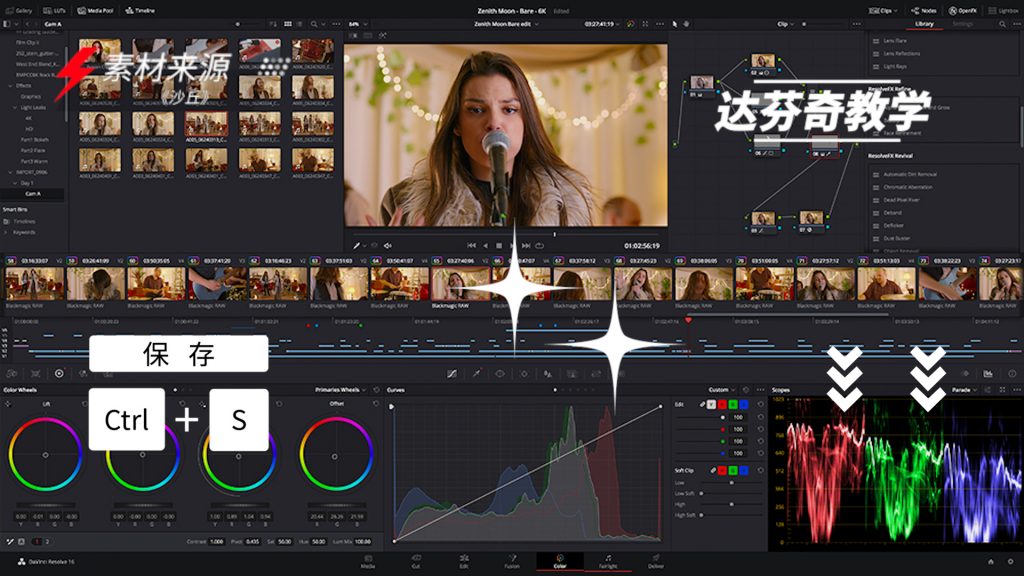1024x576 pixels.
Task: Open the Gallery panel
Action: (19, 10)
